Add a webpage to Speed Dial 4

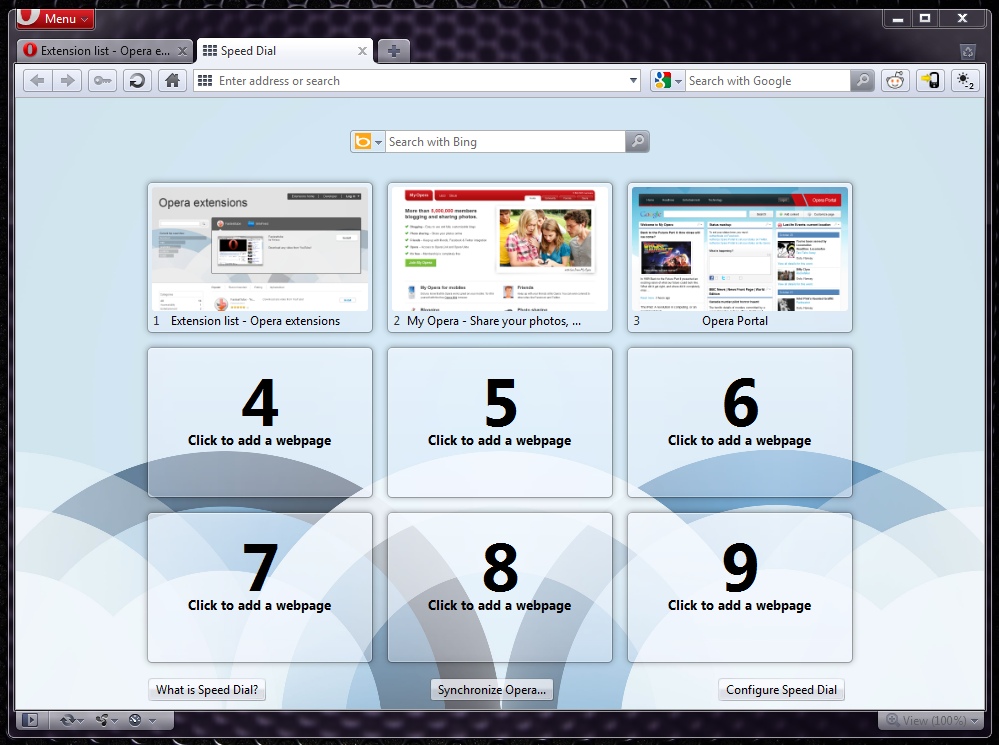click(x=260, y=422)
